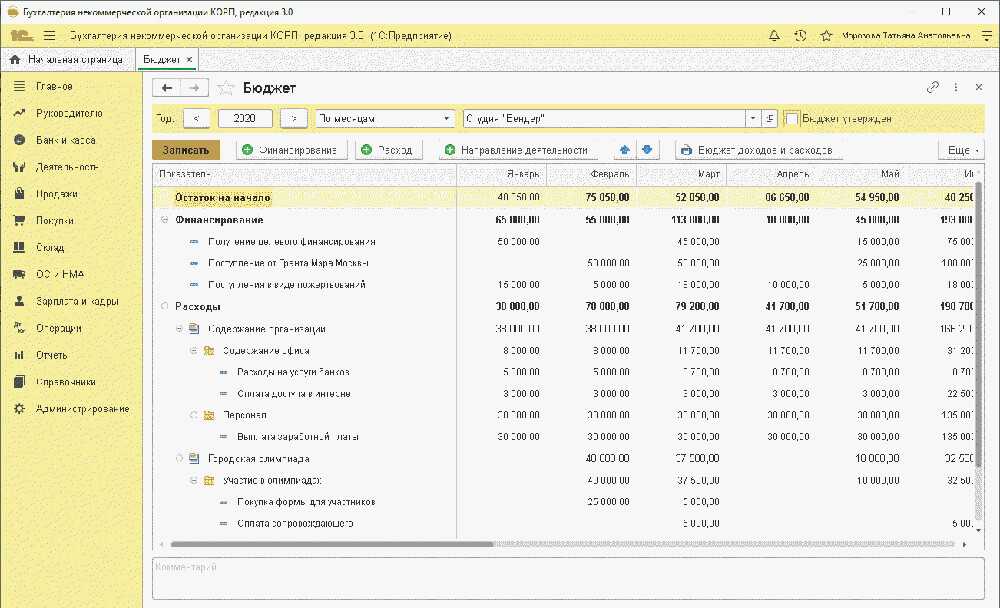
Task: Add Финансирование row
Action: 291,150
